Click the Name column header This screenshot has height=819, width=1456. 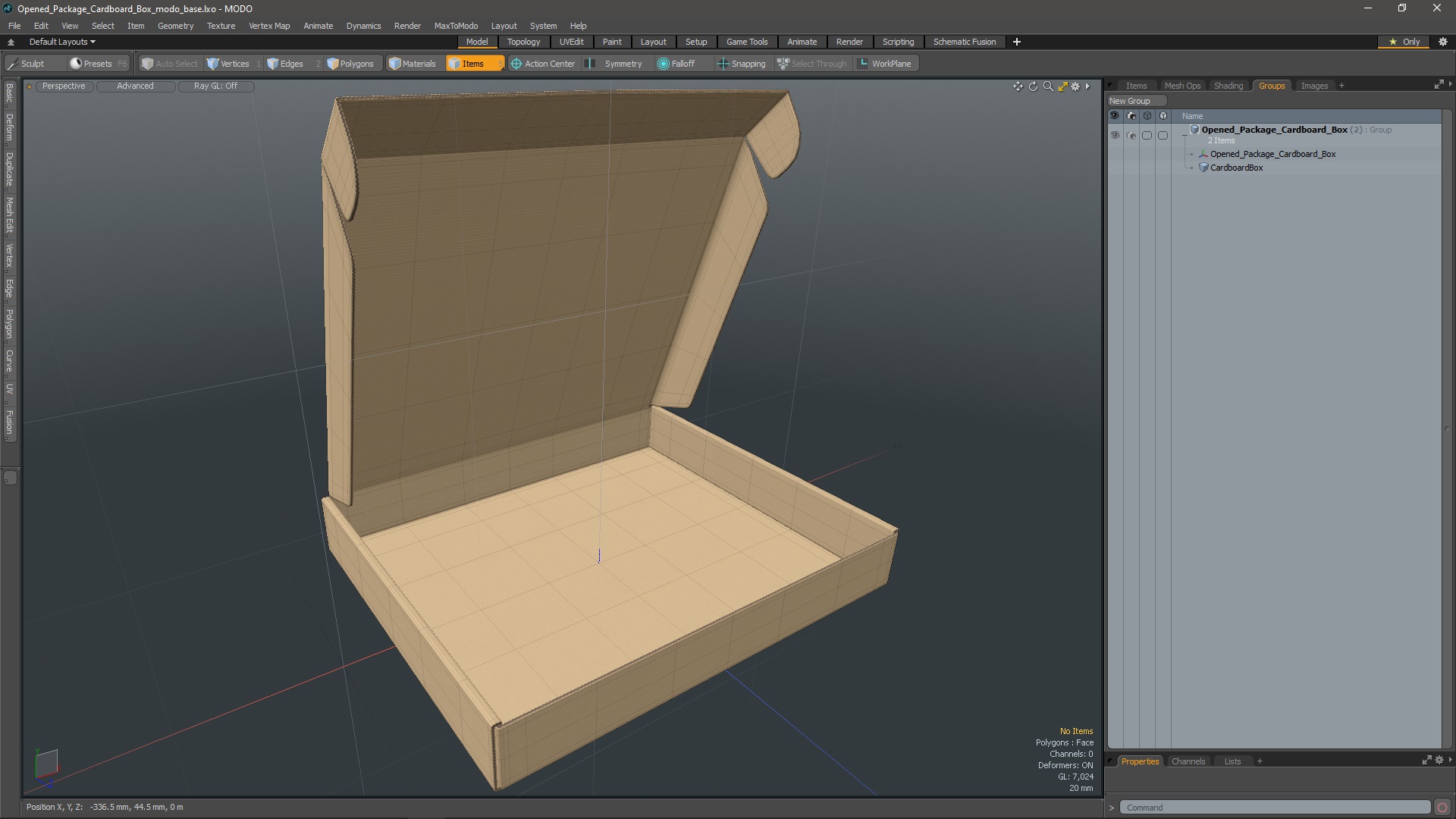click(x=1192, y=116)
